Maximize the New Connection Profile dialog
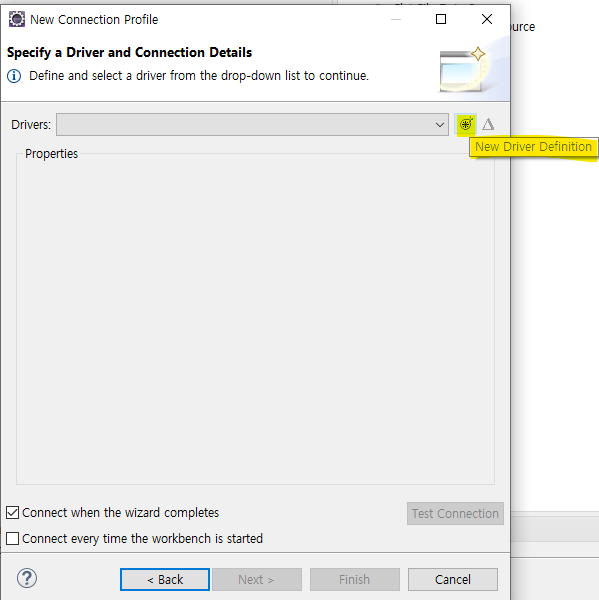The width and height of the screenshot is (599, 600). pyautogui.click(x=441, y=19)
